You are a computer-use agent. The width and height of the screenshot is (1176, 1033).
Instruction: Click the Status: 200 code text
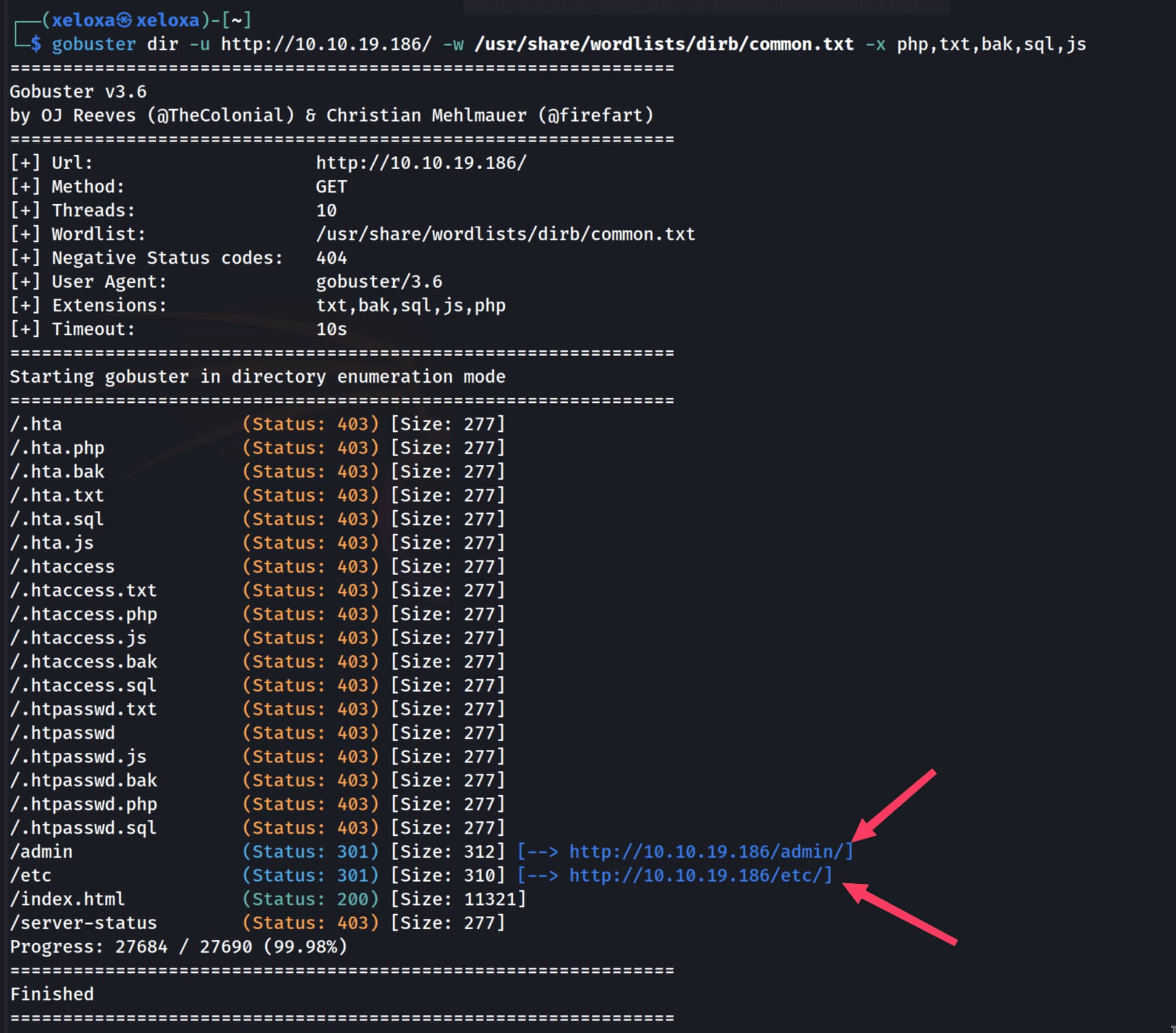[311, 899]
